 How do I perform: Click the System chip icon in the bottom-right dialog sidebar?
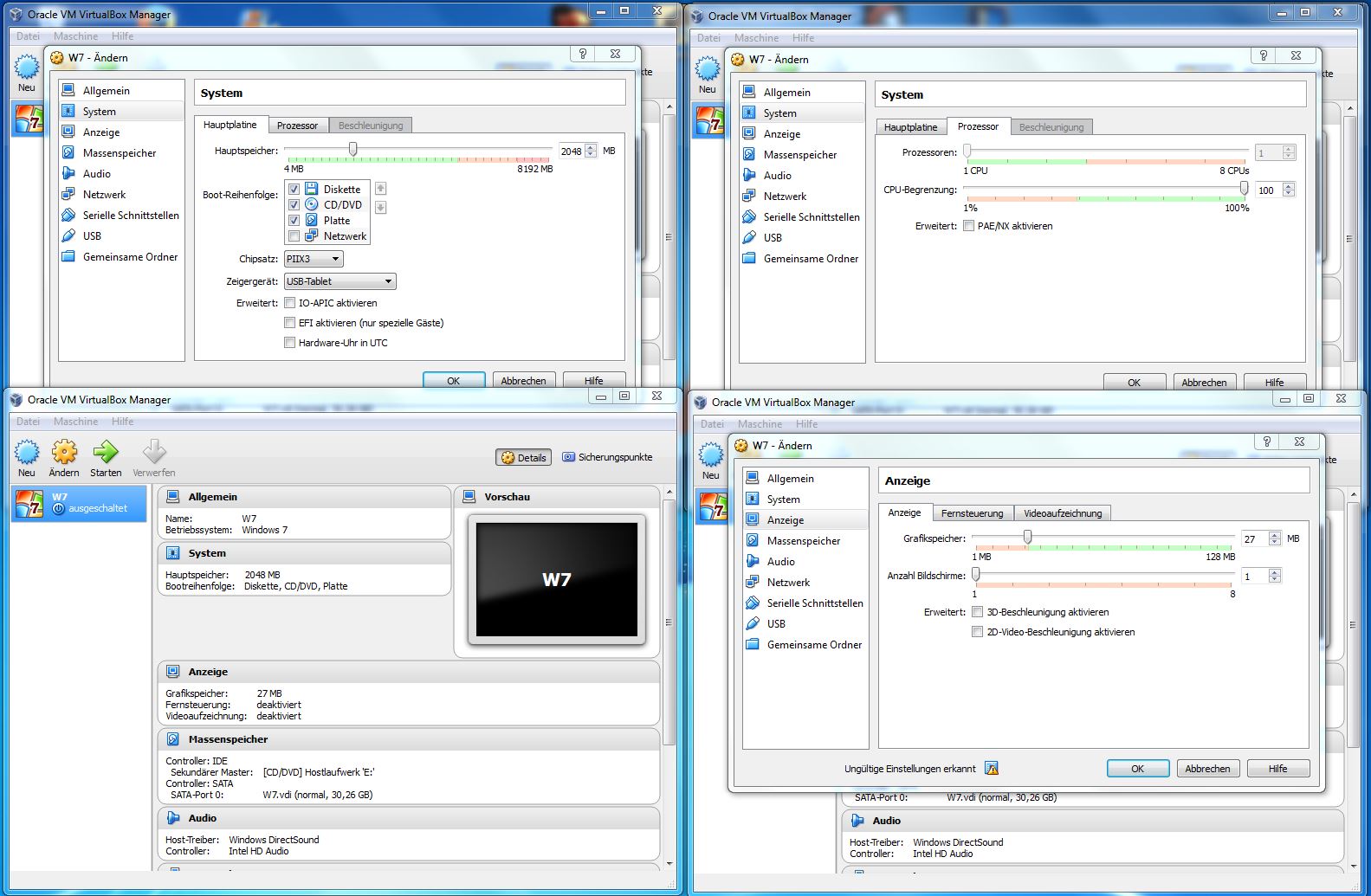point(753,499)
